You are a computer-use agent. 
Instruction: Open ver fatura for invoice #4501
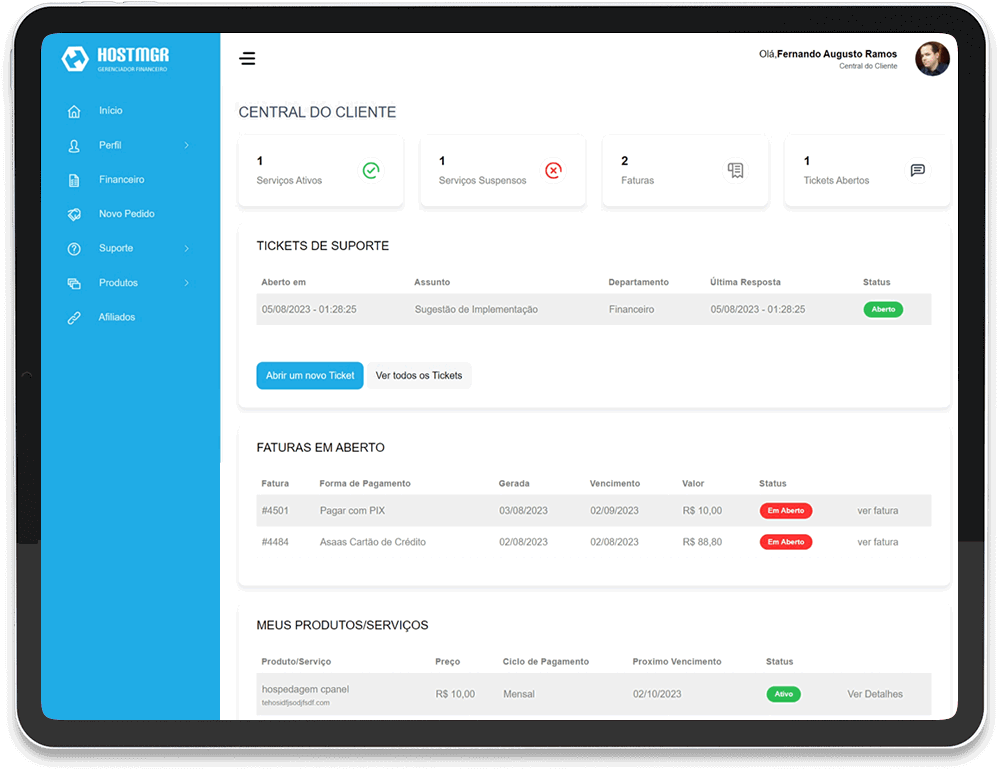(x=877, y=511)
